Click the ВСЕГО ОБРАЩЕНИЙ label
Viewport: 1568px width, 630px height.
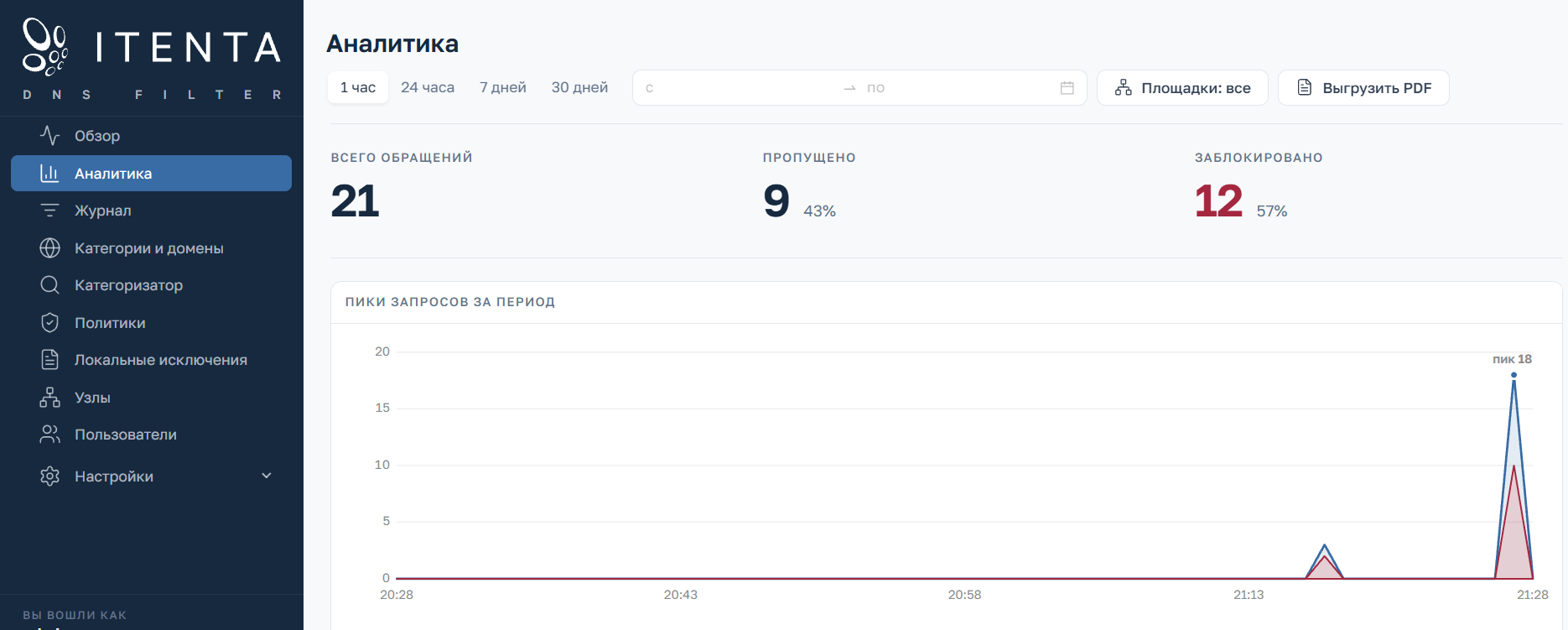coord(402,158)
